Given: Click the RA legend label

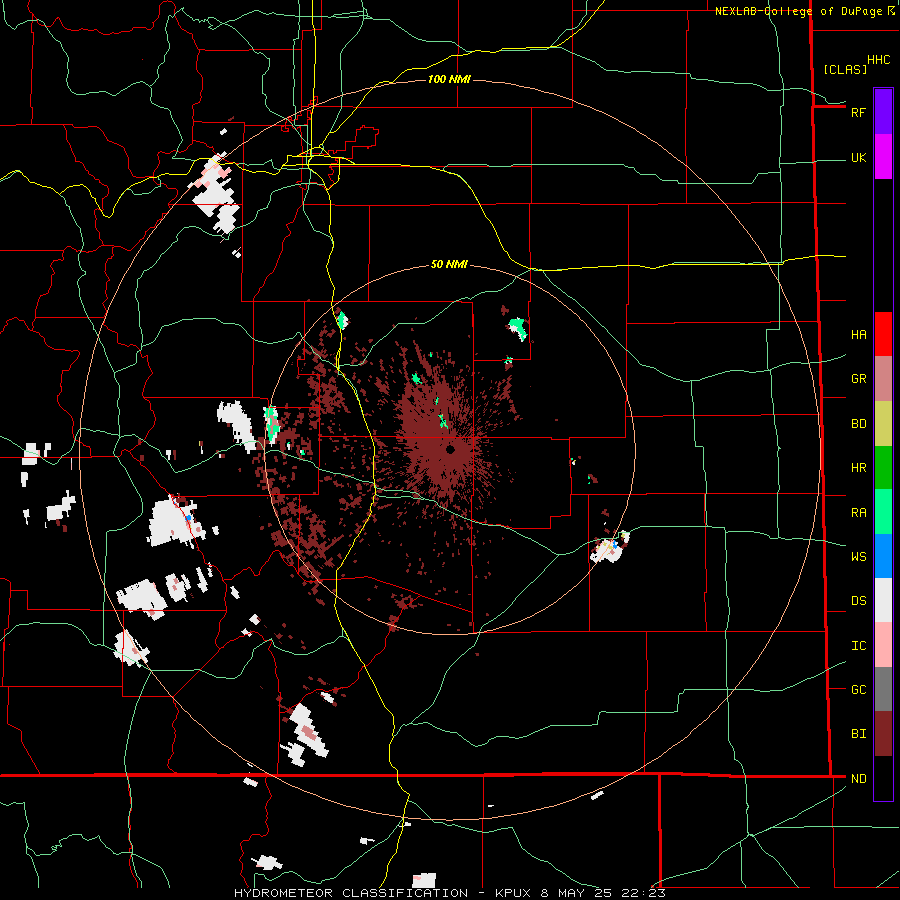Looking at the screenshot, I should pyautogui.click(x=858, y=513).
